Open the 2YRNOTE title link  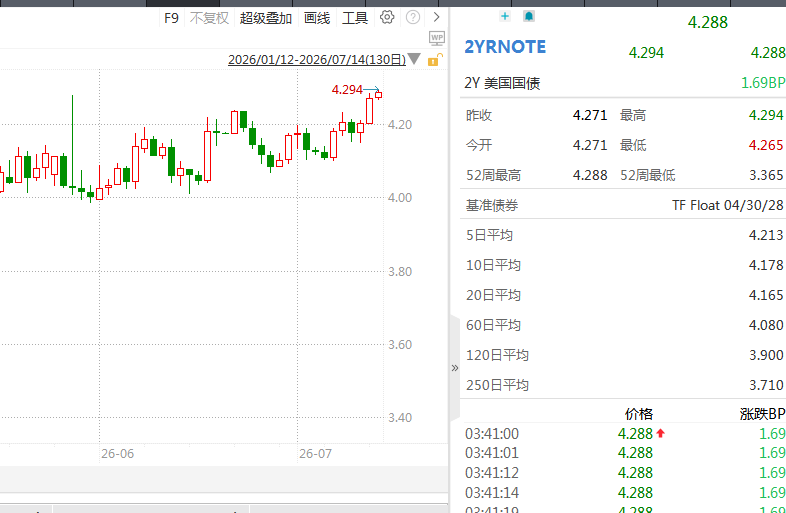point(505,47)
